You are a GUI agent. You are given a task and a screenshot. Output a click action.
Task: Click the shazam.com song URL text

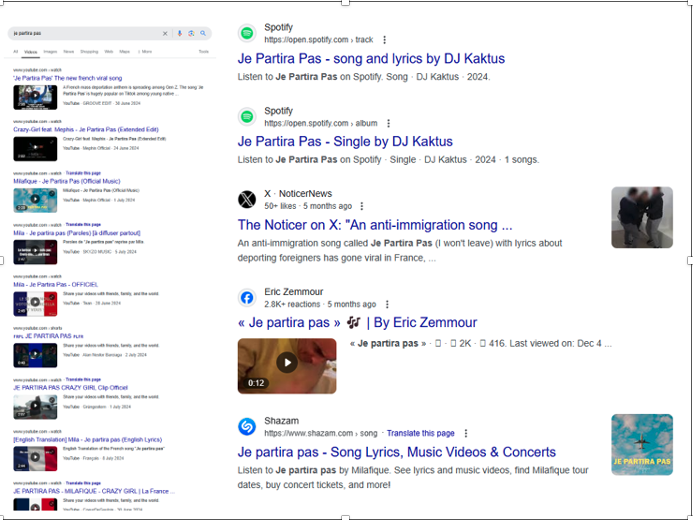pyautogui.click(x=321, y=433)
